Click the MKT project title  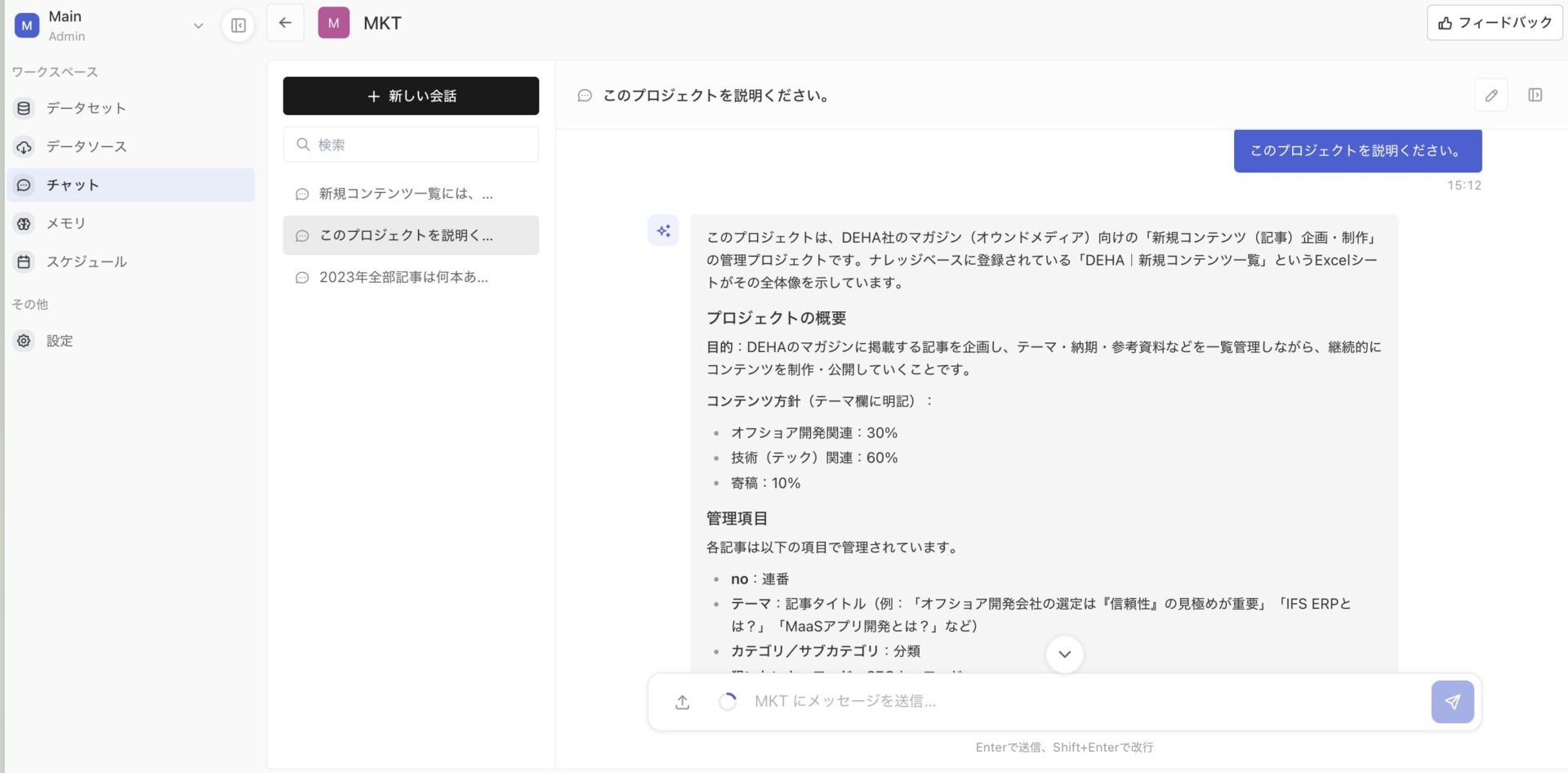(382, 23)
